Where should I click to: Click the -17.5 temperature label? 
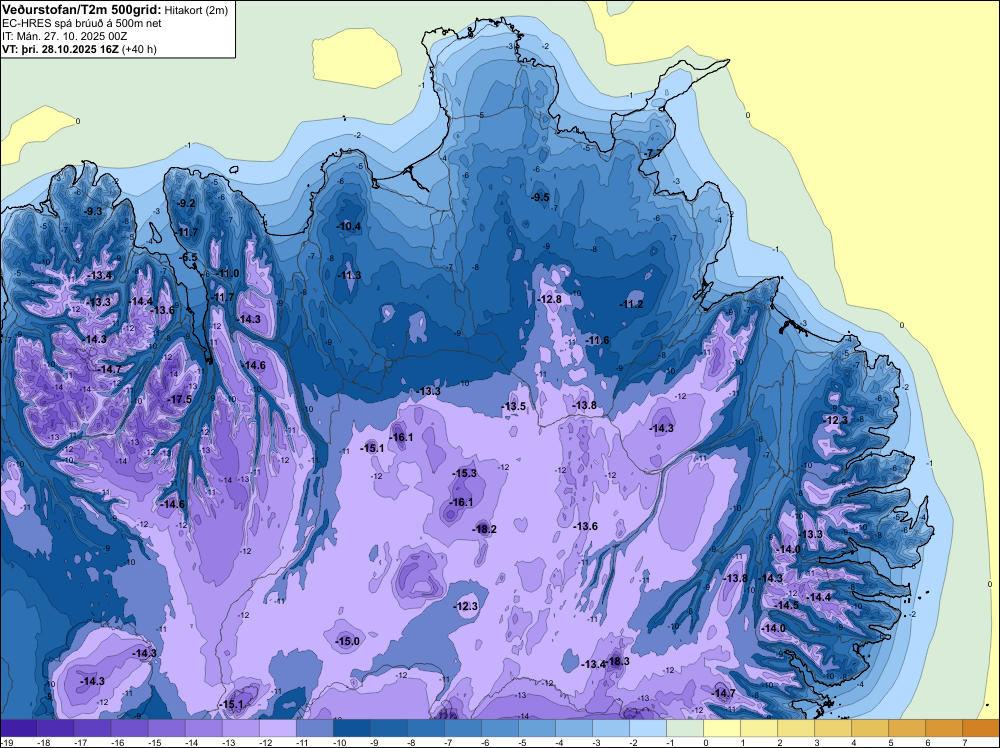click(x=179, y=399)
